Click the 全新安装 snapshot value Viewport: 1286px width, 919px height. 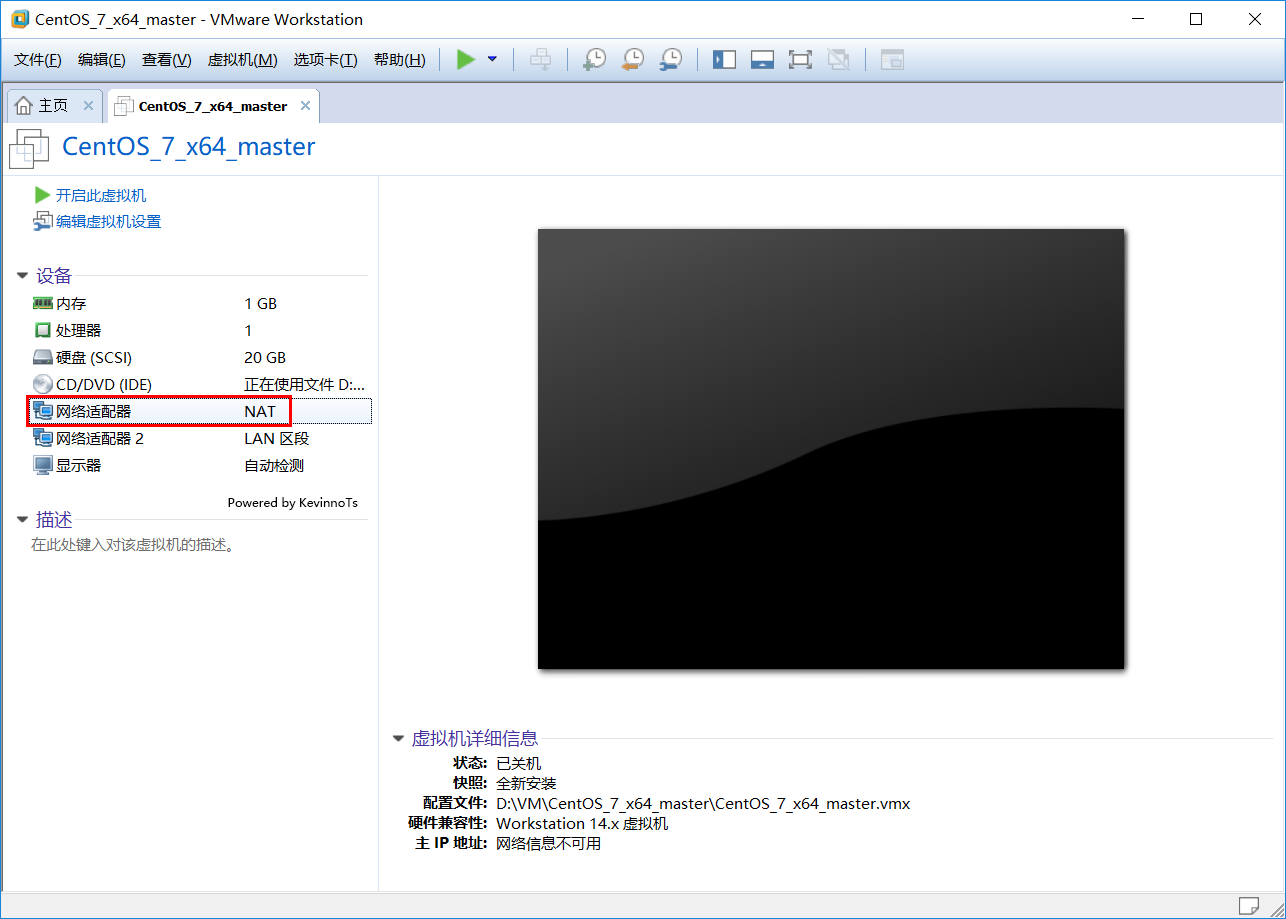tap(527, 783)
